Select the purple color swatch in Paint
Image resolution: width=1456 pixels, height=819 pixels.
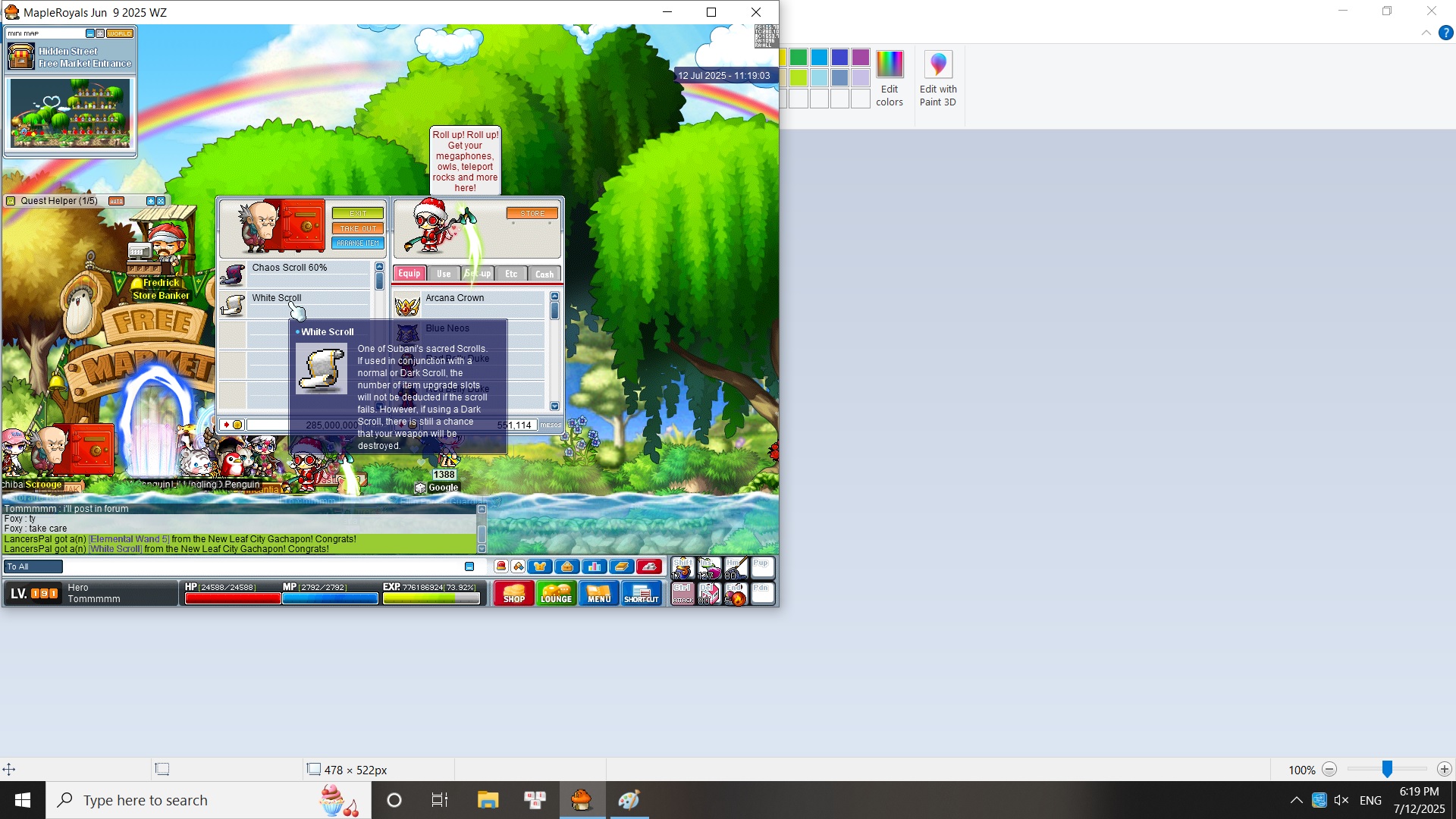point(860,57)
